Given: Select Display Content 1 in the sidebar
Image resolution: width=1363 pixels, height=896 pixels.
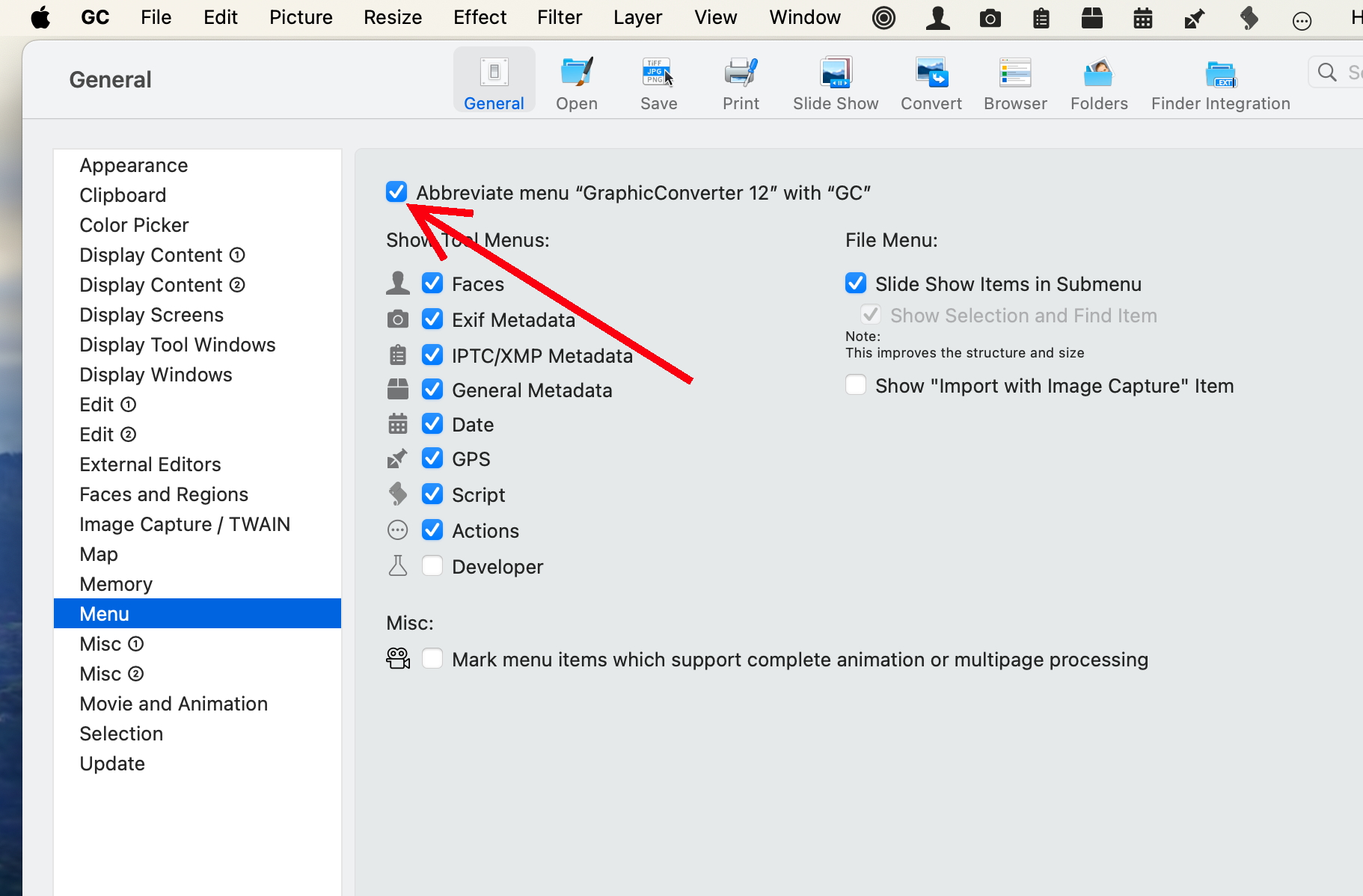Looking at the screenshot, I should 197,254.
